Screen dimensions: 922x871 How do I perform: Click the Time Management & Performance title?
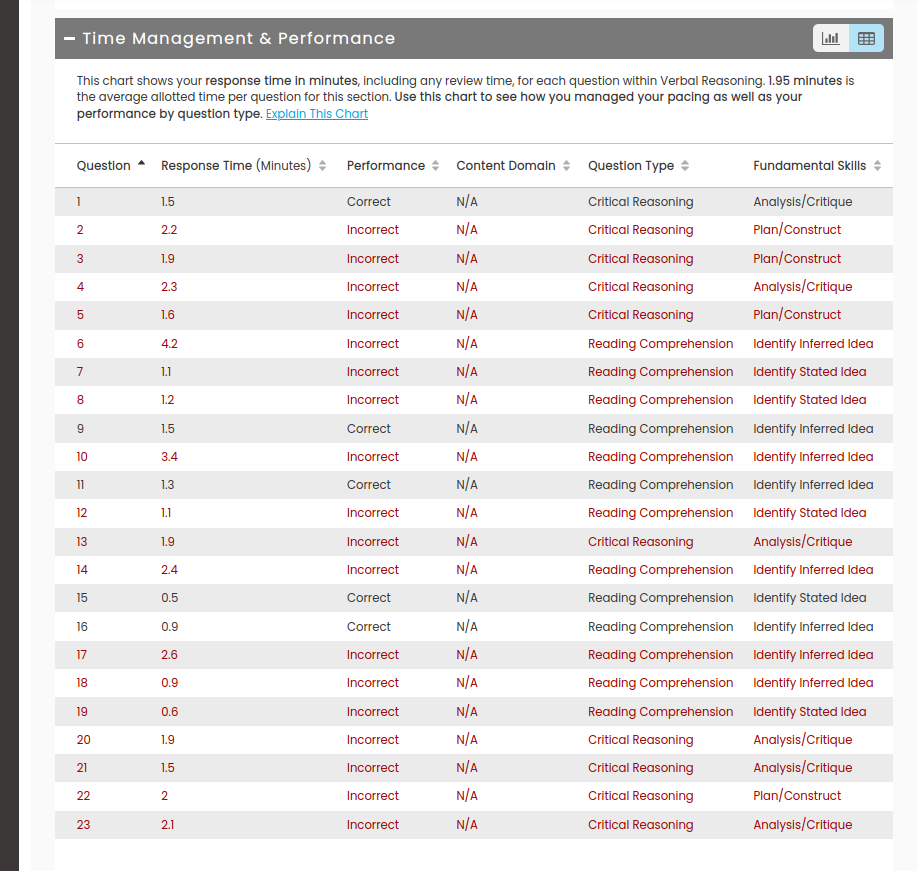[x=238, y=39]
